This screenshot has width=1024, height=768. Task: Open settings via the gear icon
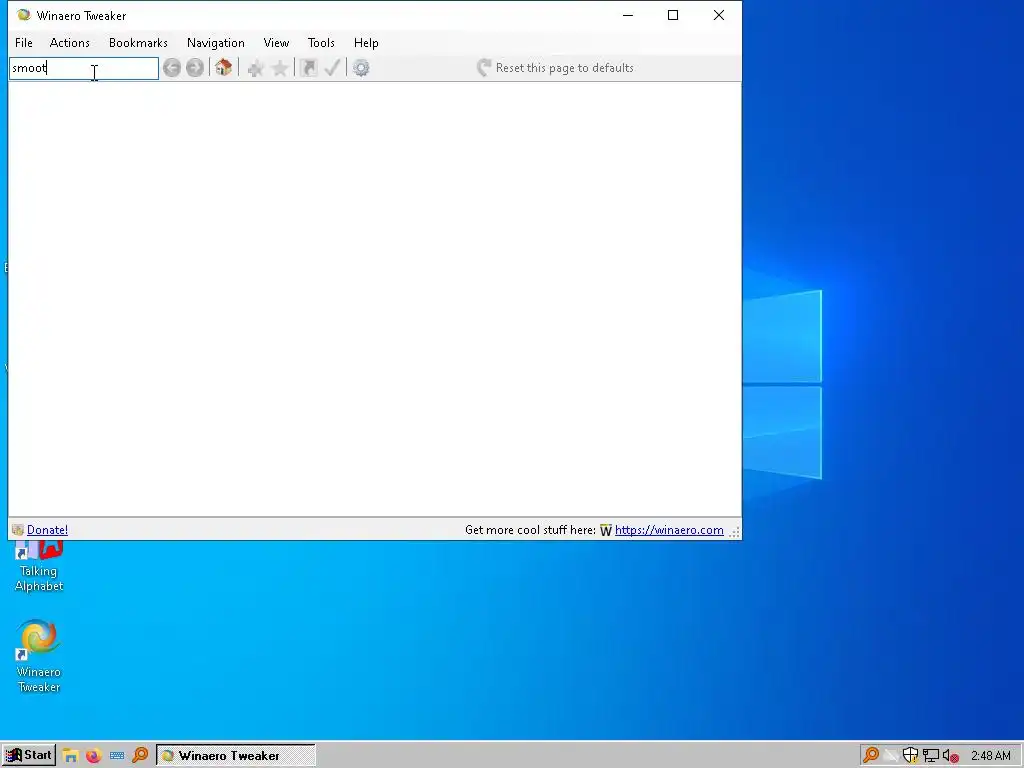pos(361,68)
